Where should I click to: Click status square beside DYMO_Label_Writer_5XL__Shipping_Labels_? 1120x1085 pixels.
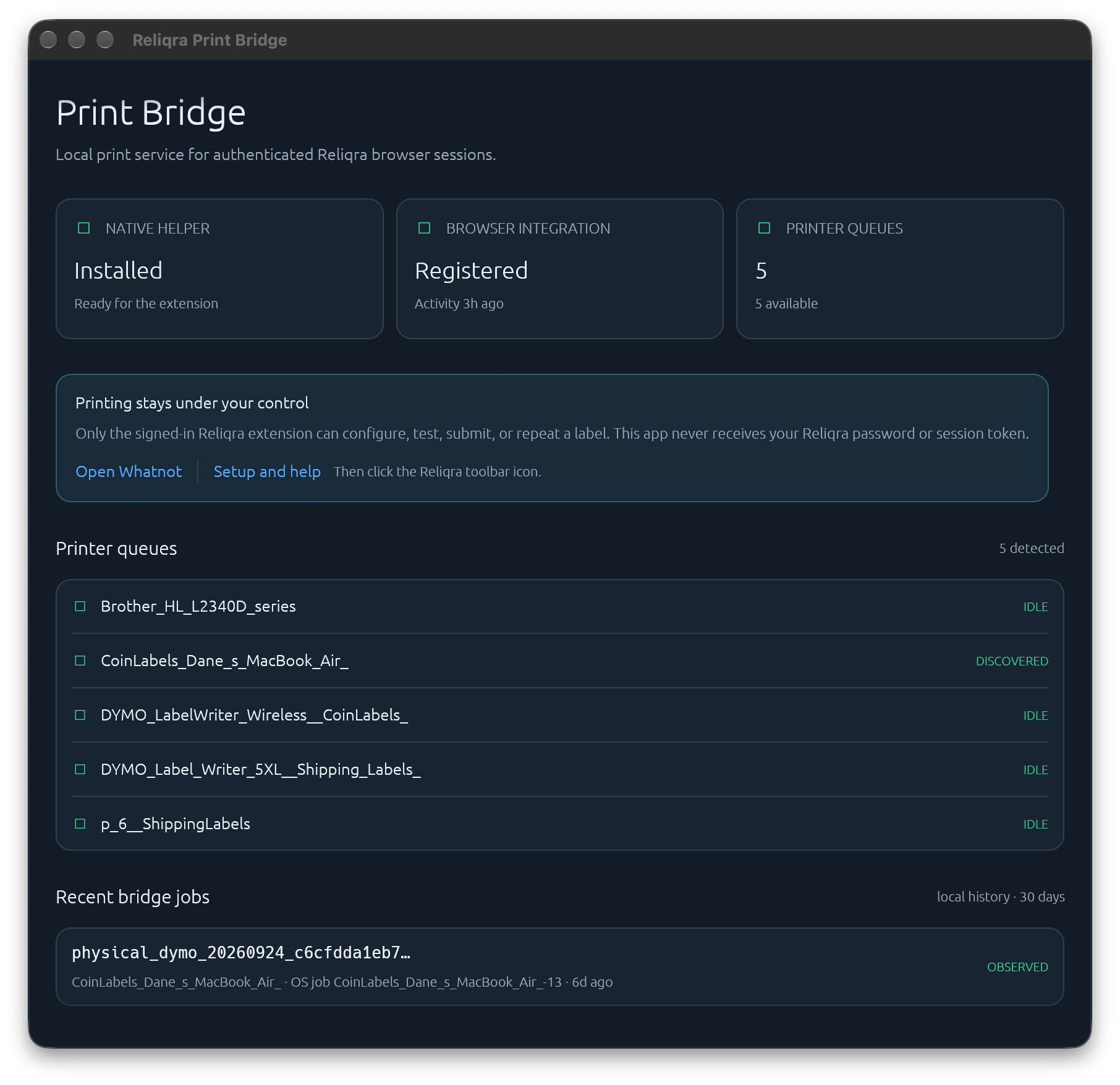click(x=80, y=769)
